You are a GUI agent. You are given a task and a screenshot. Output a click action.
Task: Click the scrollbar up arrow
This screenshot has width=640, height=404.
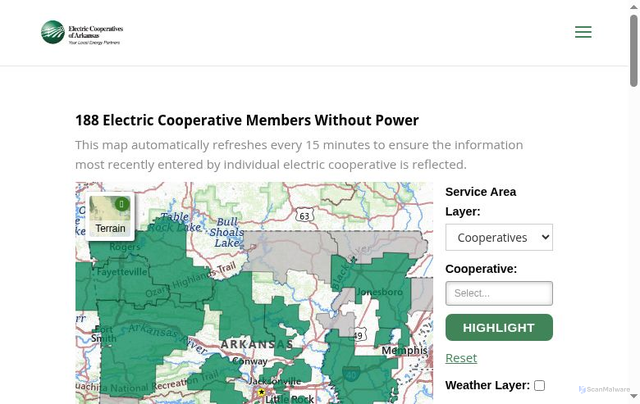tap(633, 7)
